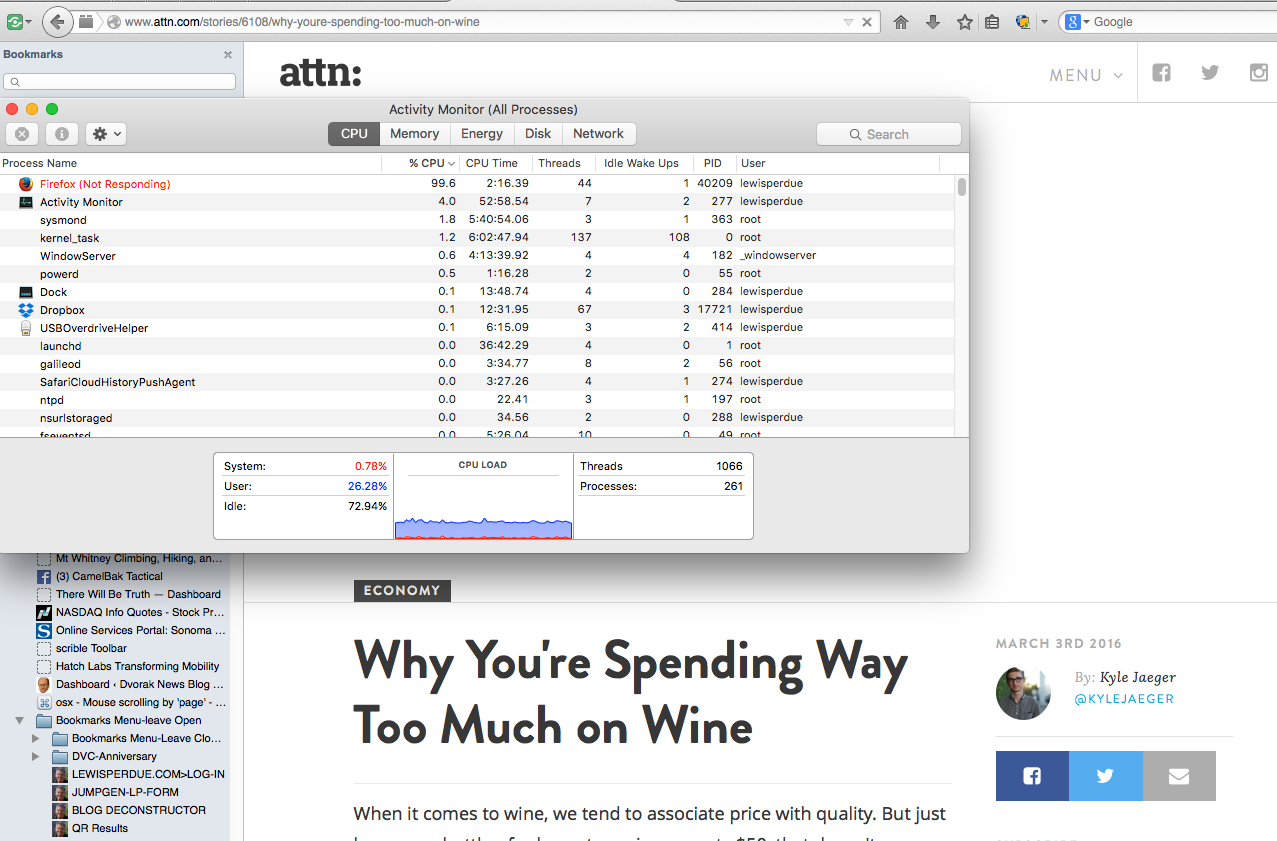The width and height of the screenshot is (1277, 841).
Task: Open the BLOG DECONSTRUCTOR bookmark
Action: click(x=139, y=810)
